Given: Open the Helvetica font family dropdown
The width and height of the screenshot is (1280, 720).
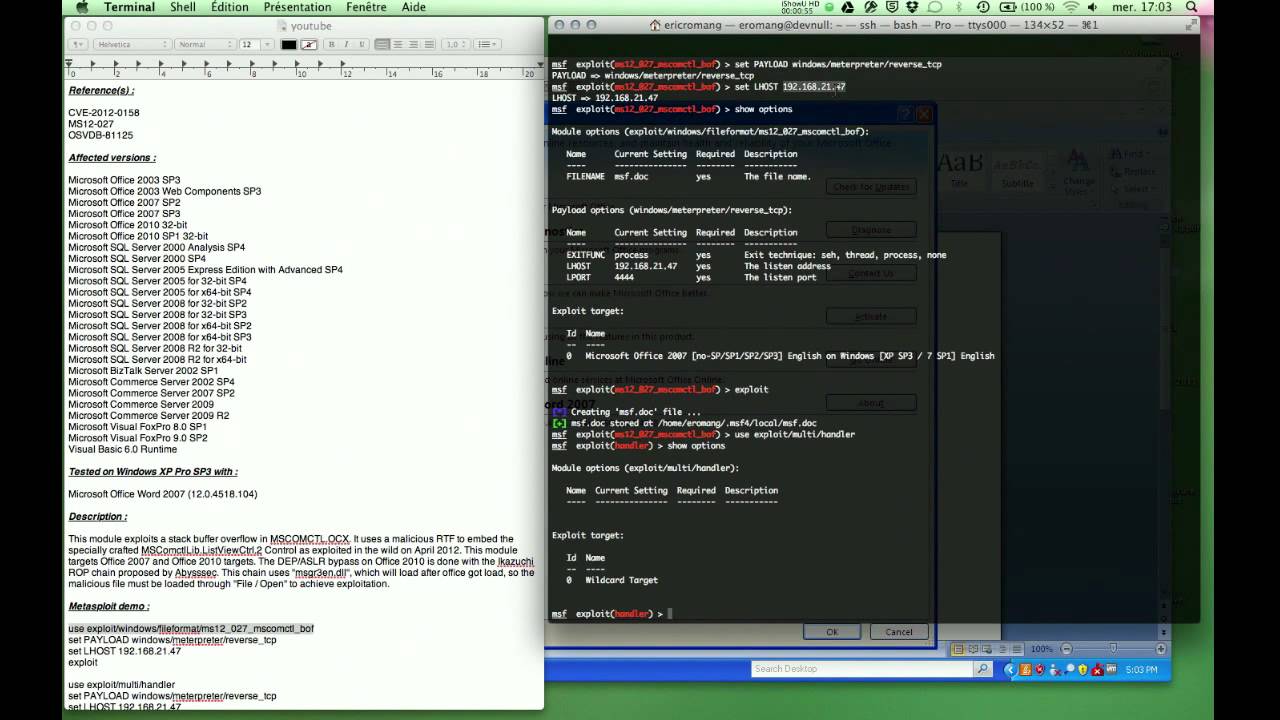Looking at the screenshot, I should click(x=133, y=44).
